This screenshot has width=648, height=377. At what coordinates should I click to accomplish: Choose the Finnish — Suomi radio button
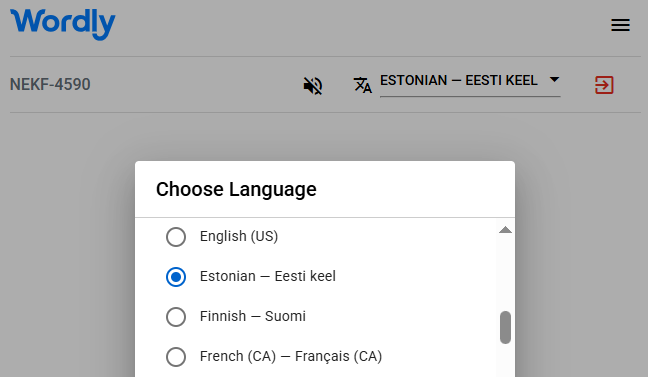pyautogui.click(x=176, y=317)
